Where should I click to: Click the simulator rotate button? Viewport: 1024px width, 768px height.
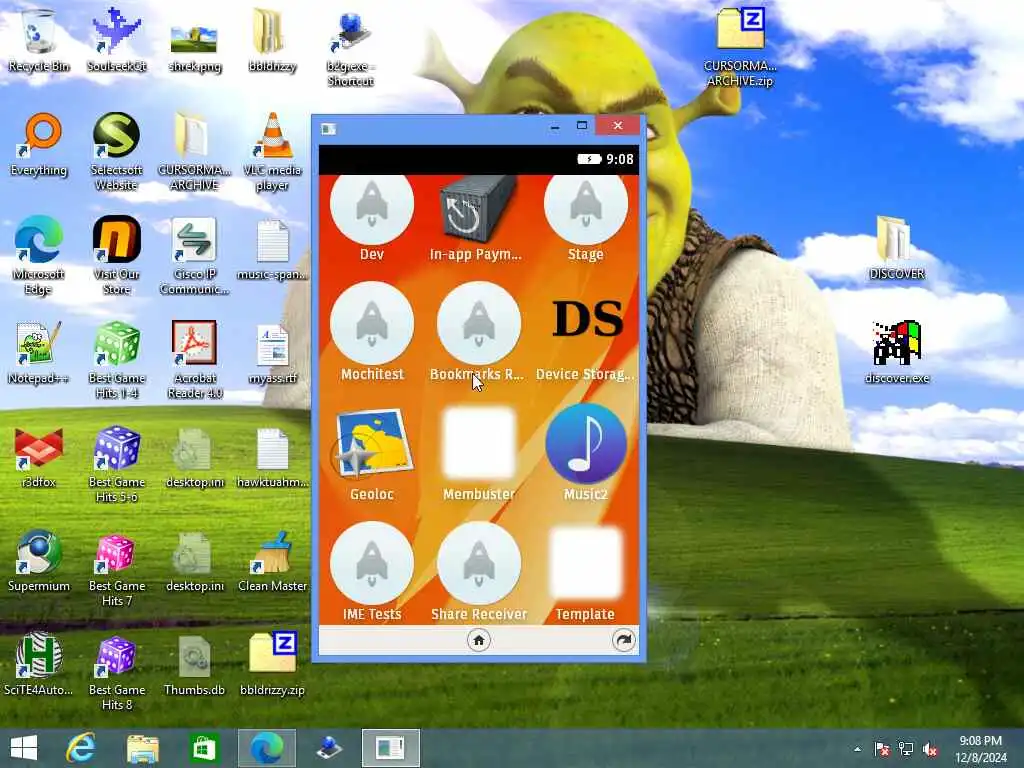624,640
